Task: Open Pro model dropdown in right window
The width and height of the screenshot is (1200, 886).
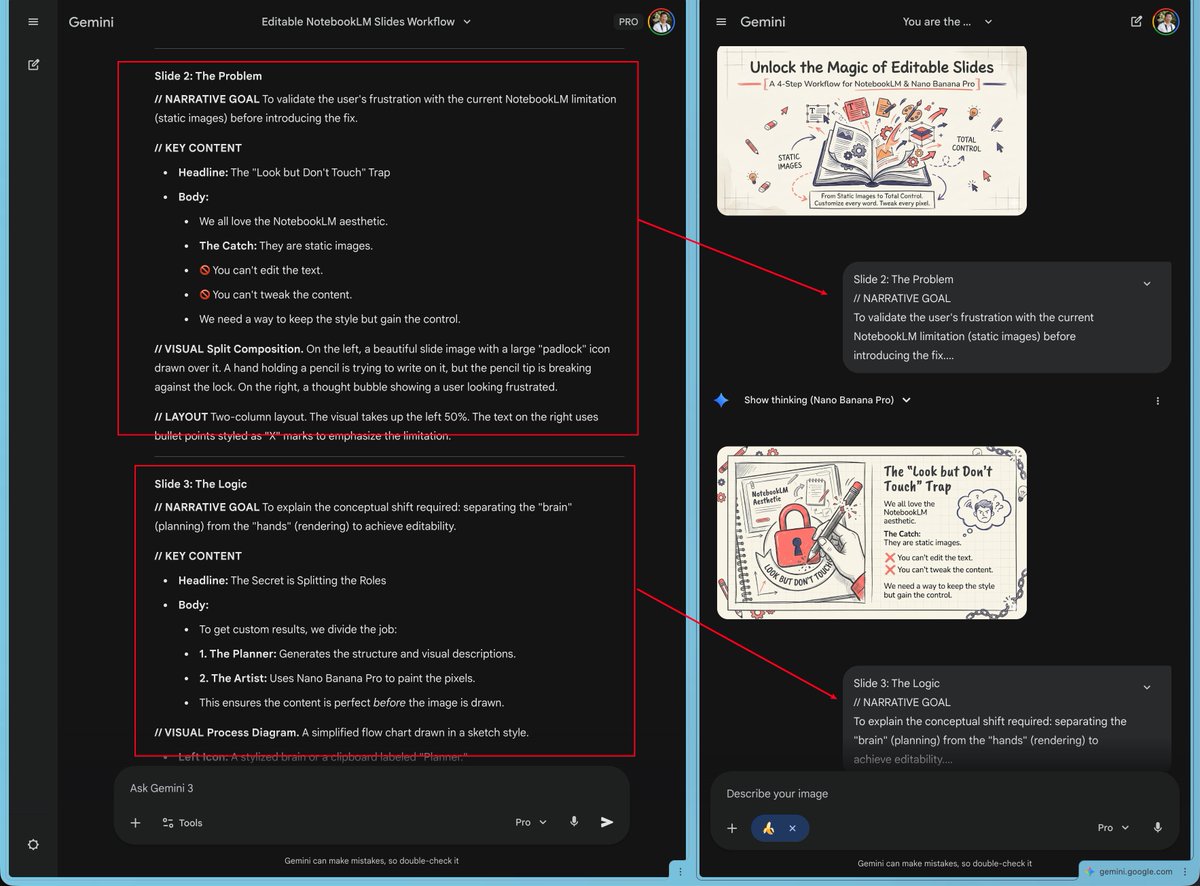Action: 1113,828
